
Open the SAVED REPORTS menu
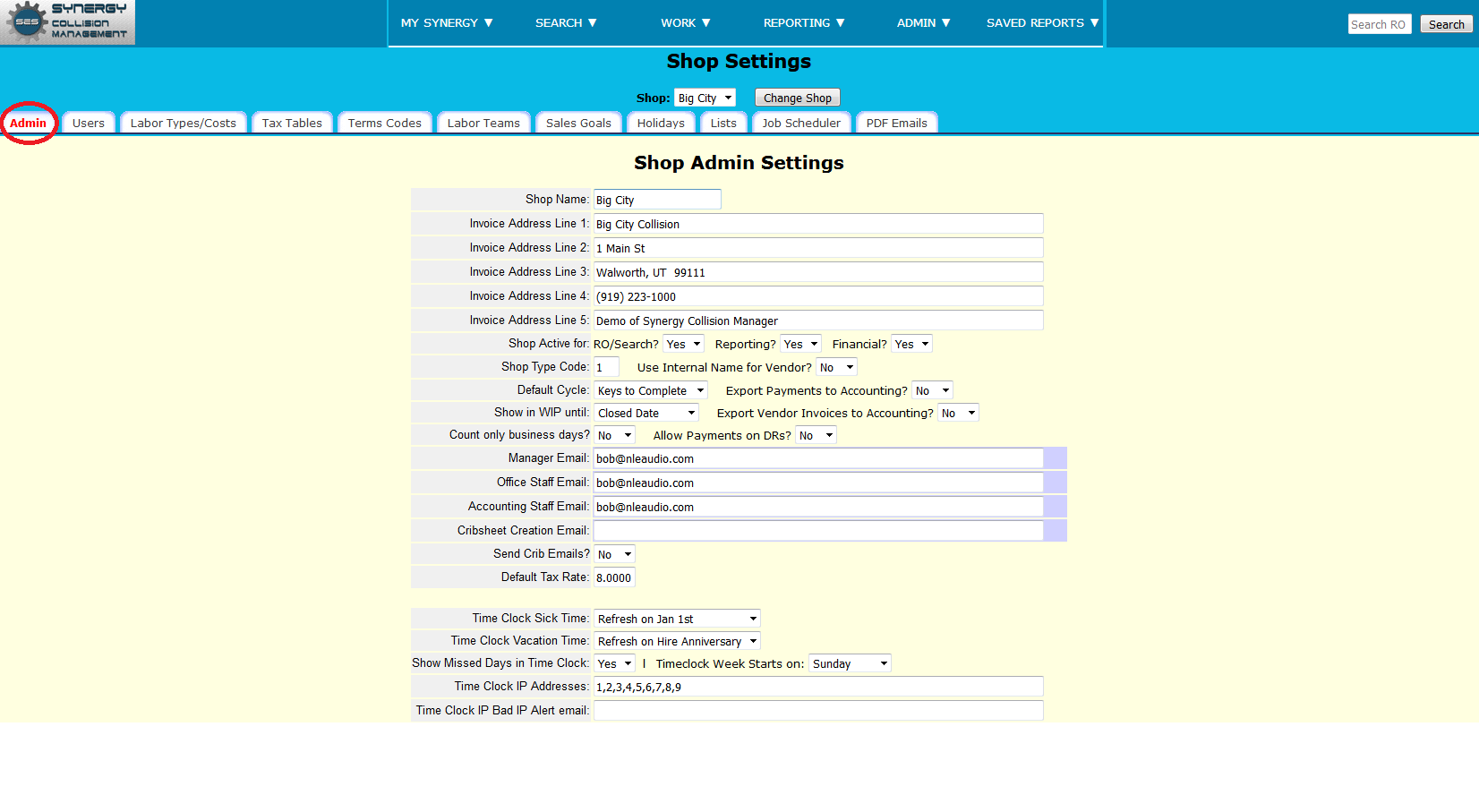1042,23
